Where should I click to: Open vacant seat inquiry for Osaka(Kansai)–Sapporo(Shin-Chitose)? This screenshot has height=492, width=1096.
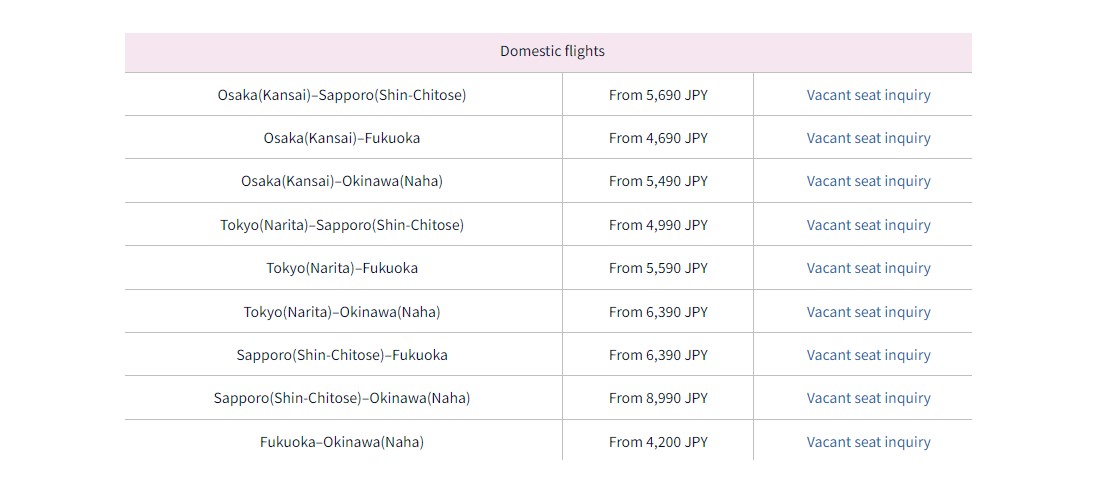click(868, 95)
